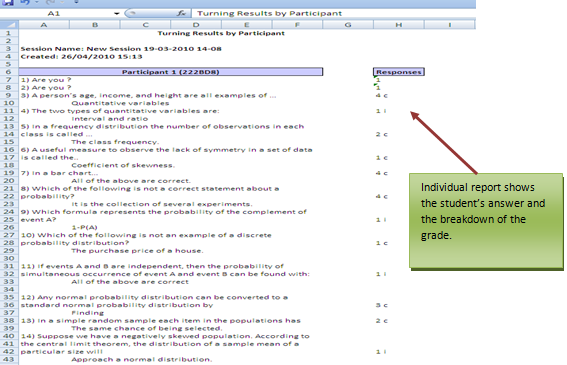Click cell with Session Name text
This screenshot has width=567, height=365.
pos(121,48)
